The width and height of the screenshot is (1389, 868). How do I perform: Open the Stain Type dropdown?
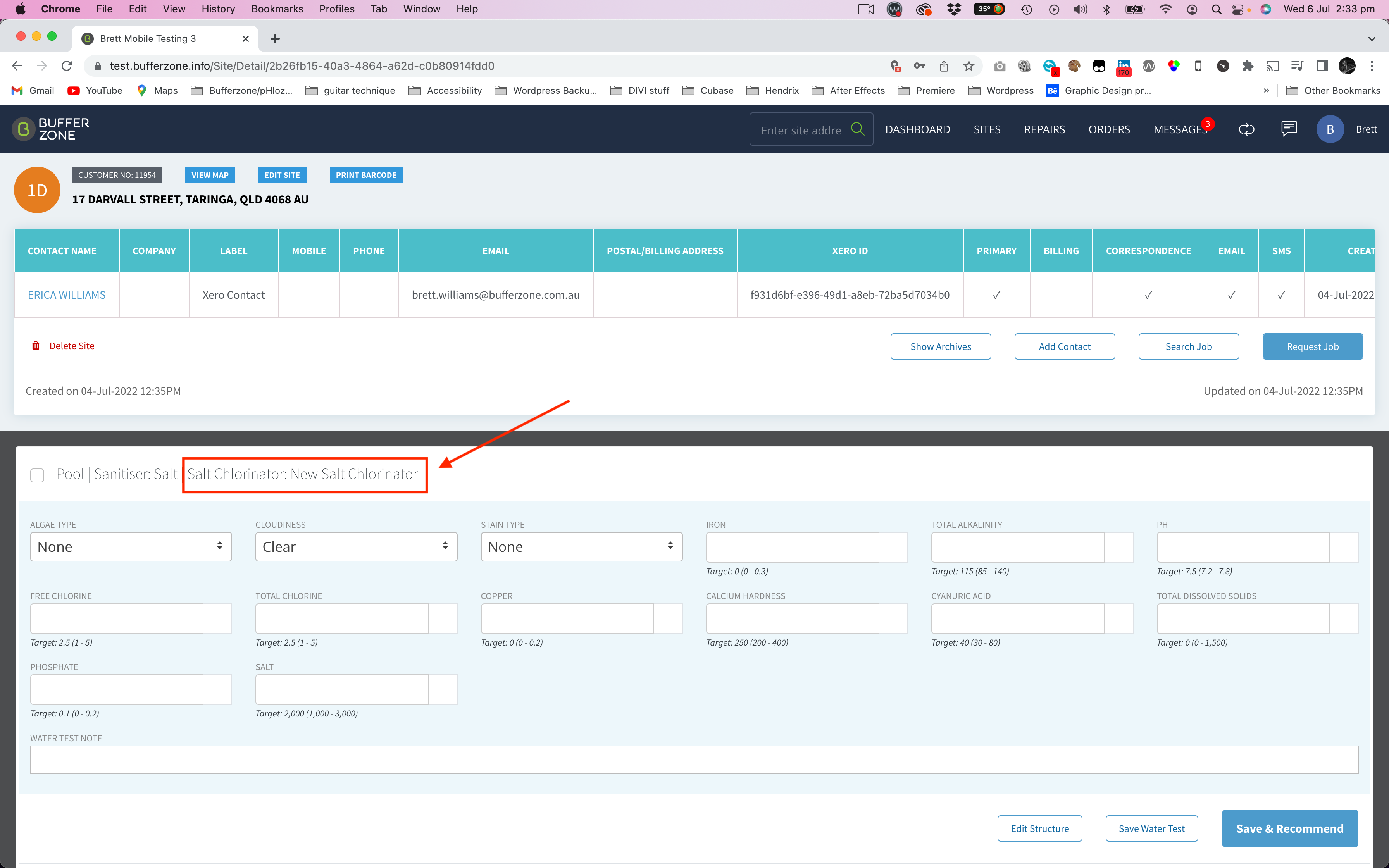point(581,546)
